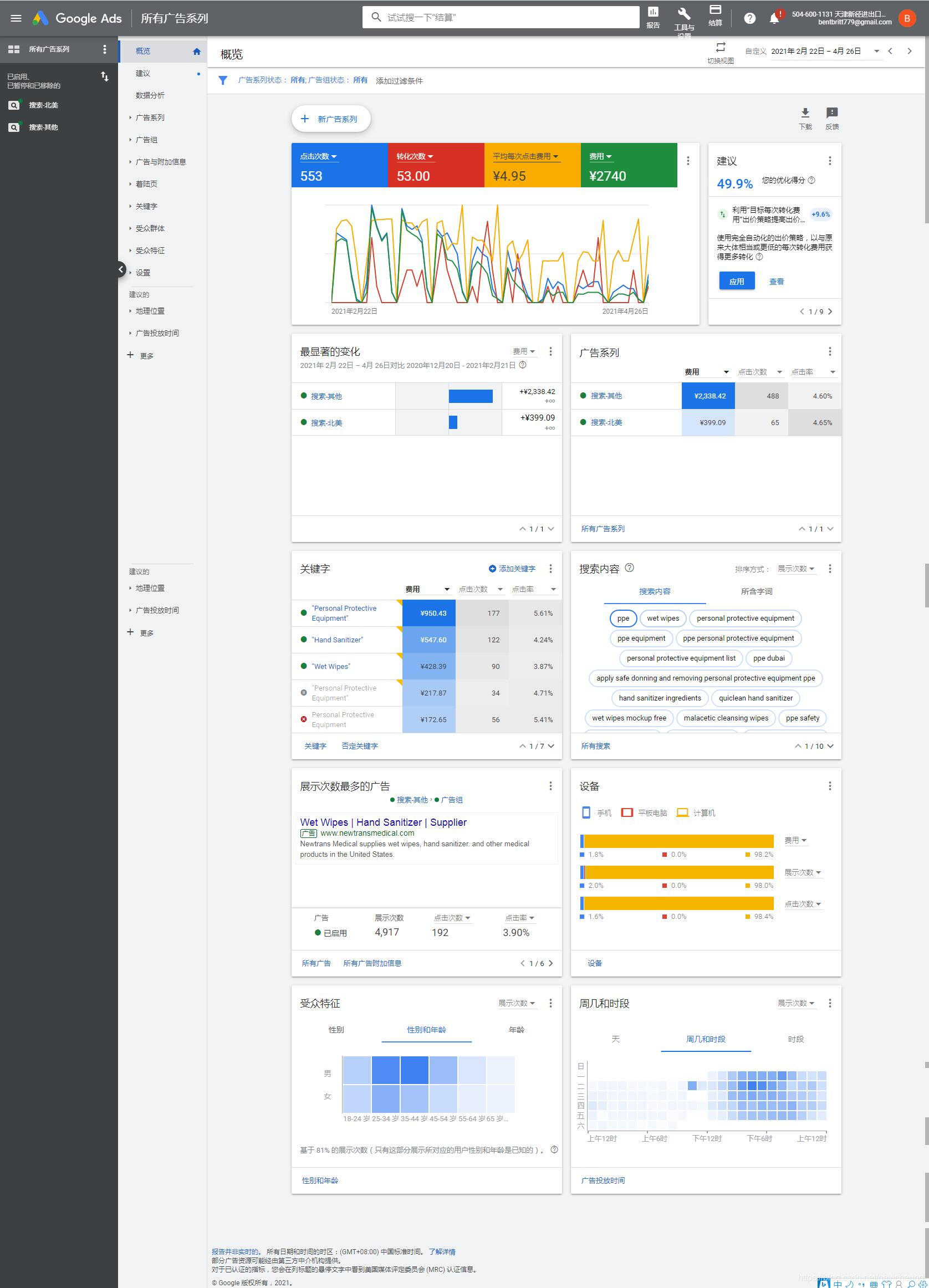Click the 新广告系列 button
929x1288 pixels.
pyautogui.click(x=331, y=119)
